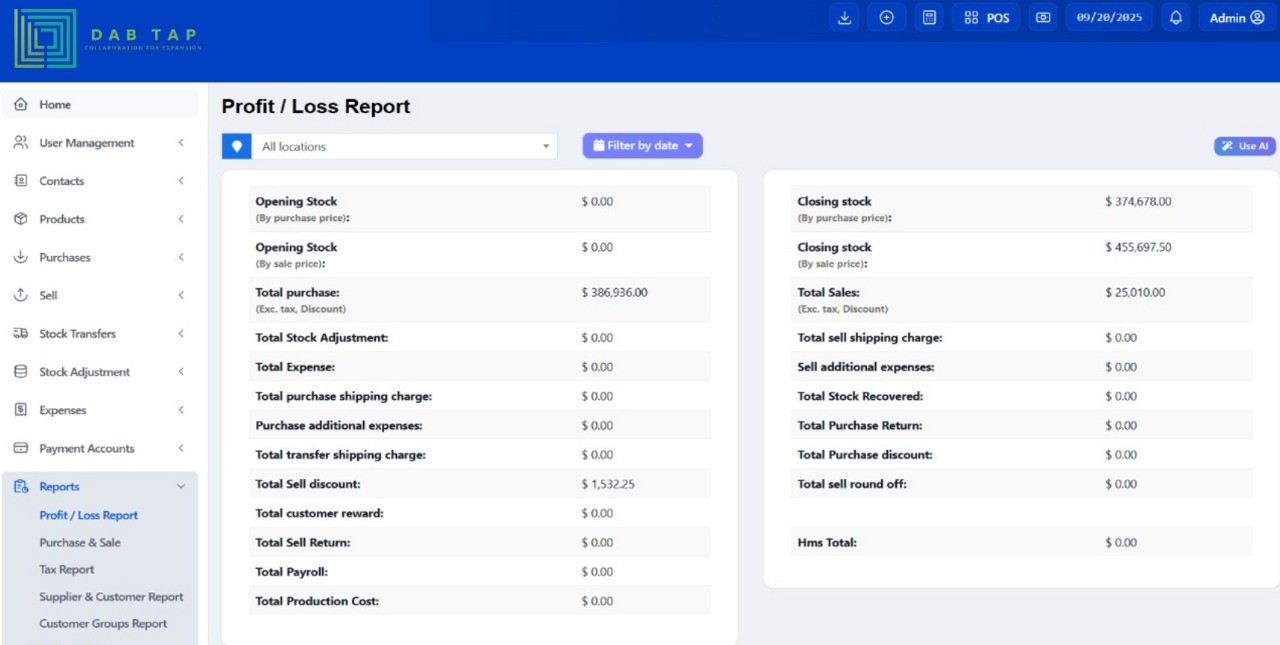Click the 09/20/2025 date display
1280x645 pixels.
click(x=1109, y=18)
